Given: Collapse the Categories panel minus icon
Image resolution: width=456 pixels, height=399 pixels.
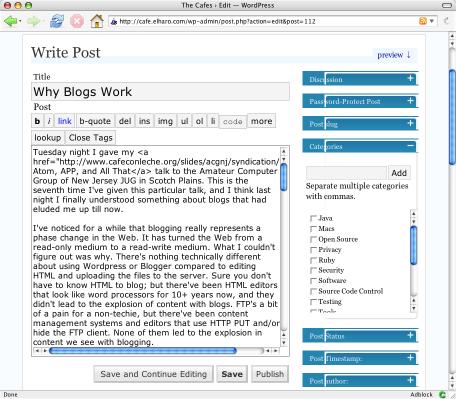Looking at the screenshot, I should click(x=410, y=146).
